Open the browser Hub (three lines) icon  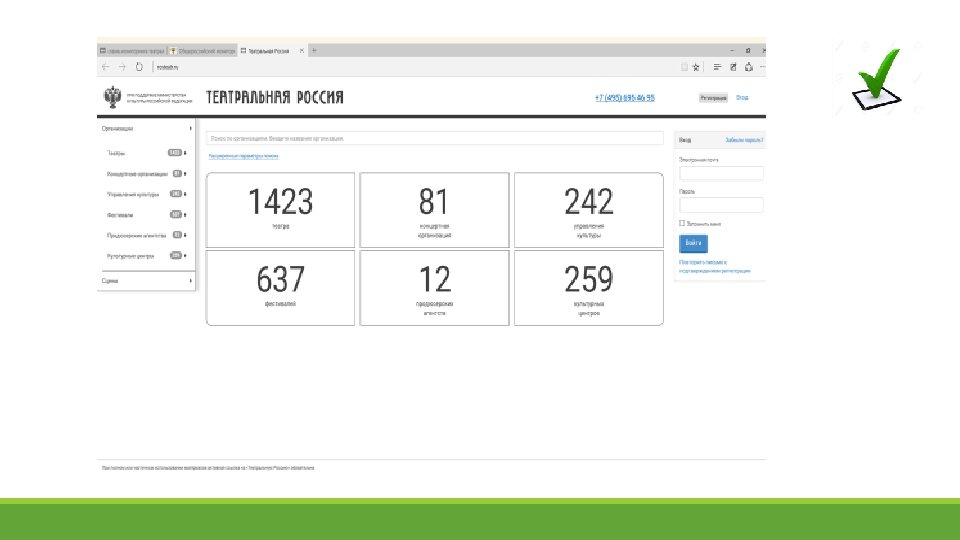[717, 67]
